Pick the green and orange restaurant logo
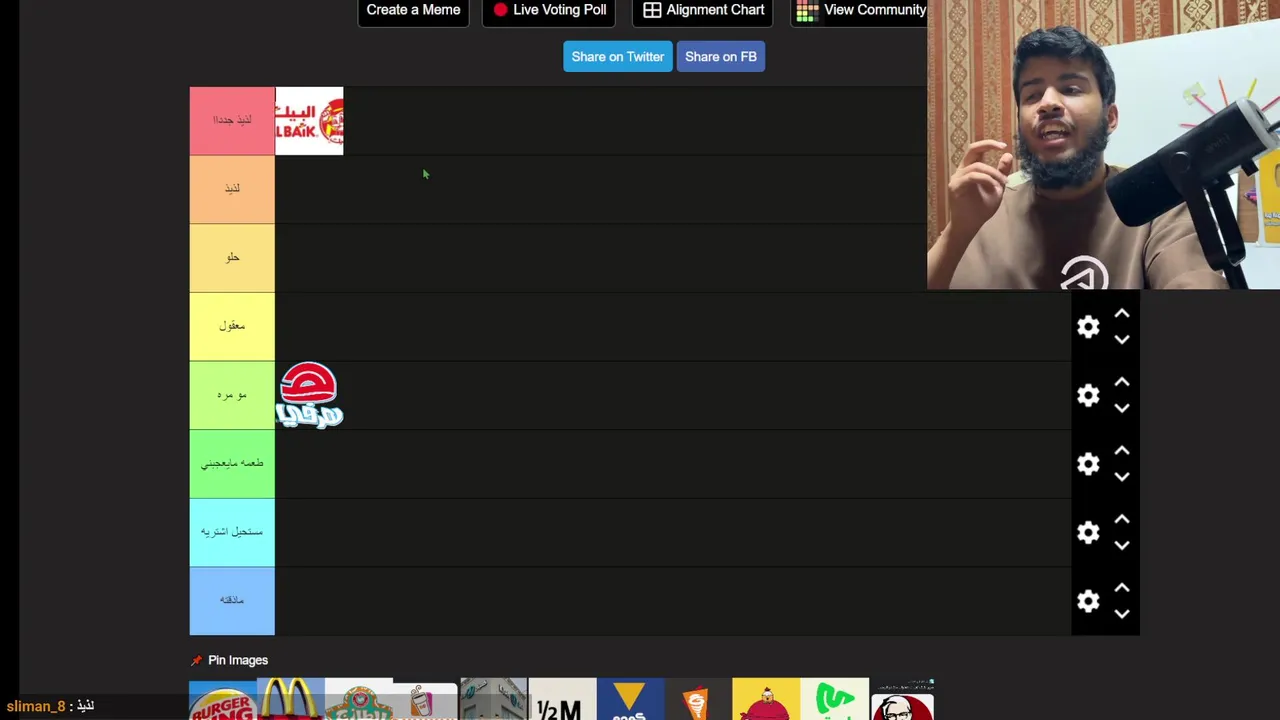Viewport: 1280px width, 720px height. point(358,700)
